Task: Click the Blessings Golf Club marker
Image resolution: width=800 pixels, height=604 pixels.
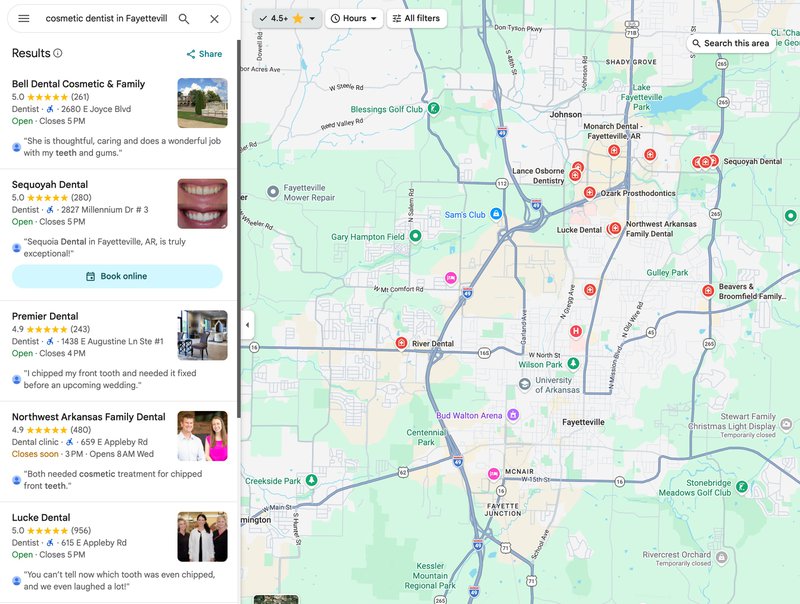Action: (434, 108)
